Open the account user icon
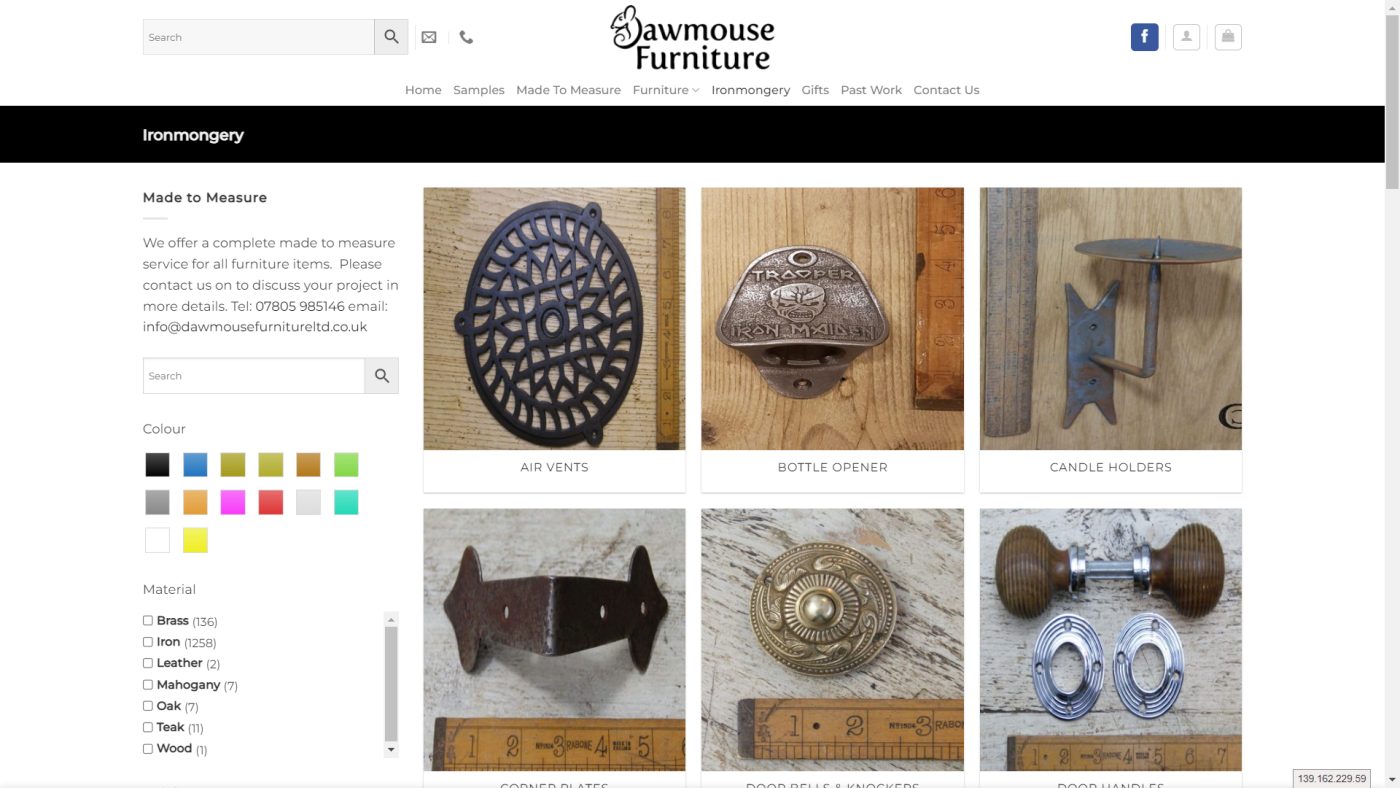Image resolution: width=1400 pixels, height=788 pixels. [1186, 37]
